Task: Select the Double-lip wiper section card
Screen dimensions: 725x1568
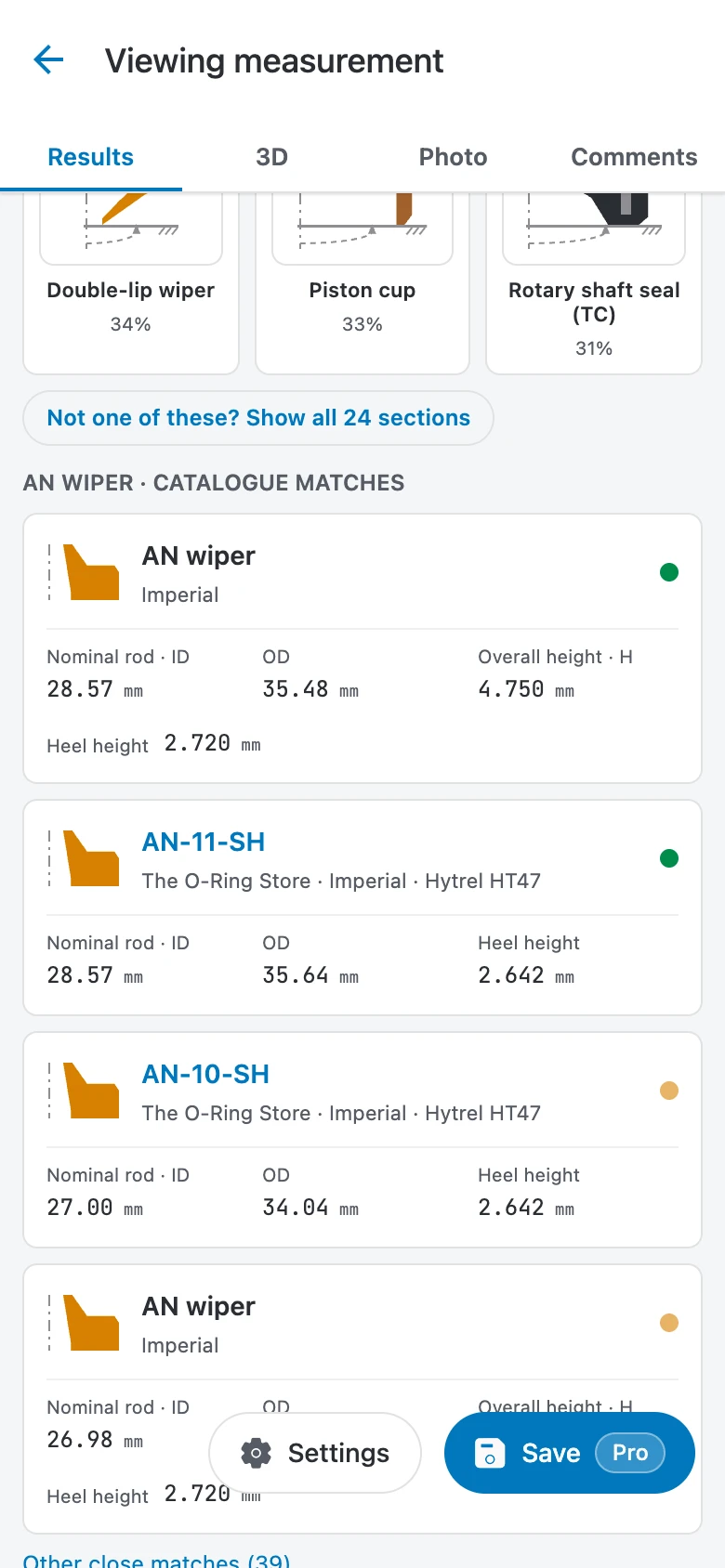Action: [131, 283]
